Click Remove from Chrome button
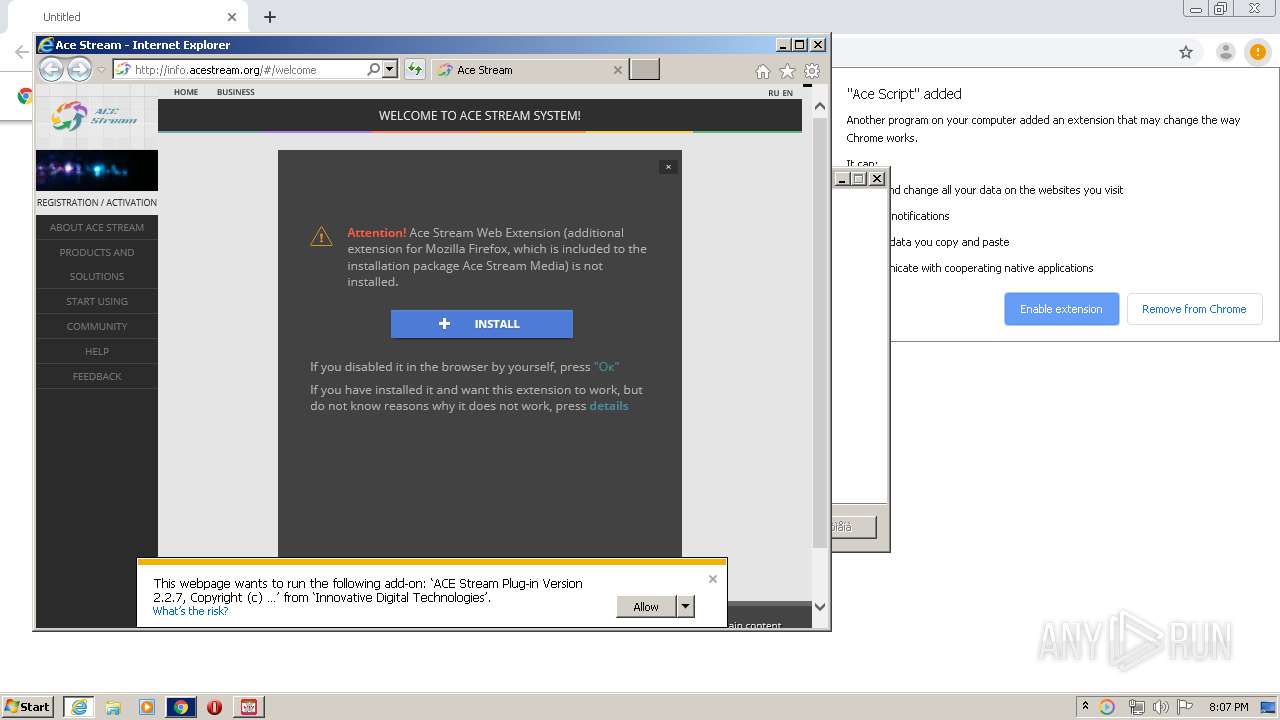1280x720 pixels. 1194,309
